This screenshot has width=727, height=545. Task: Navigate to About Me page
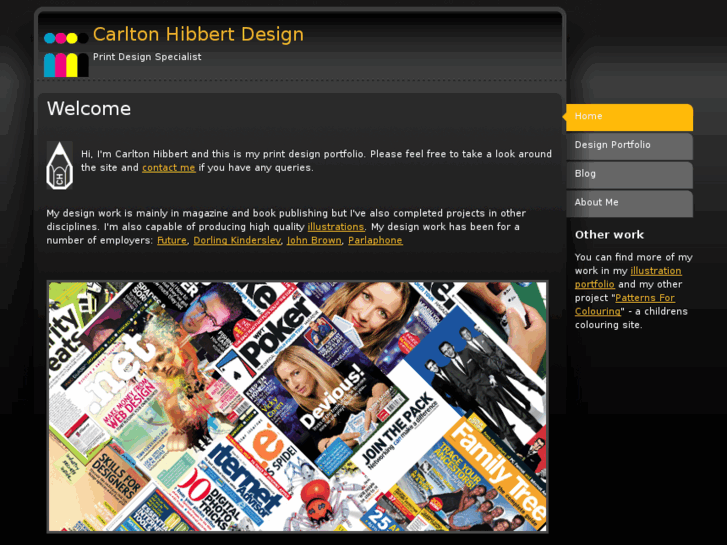(629, 203)
